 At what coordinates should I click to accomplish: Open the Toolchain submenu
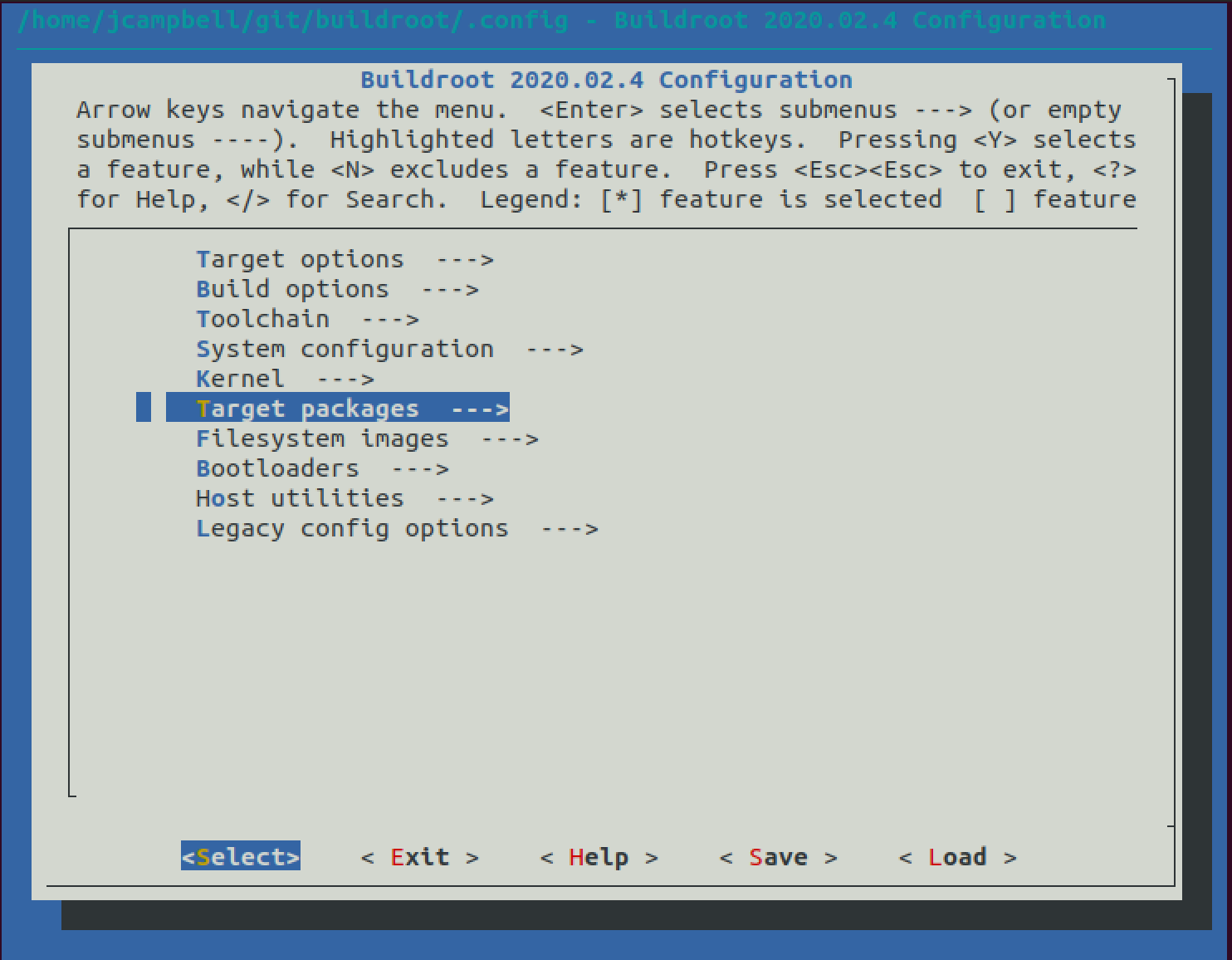click(x=307, y=319)
